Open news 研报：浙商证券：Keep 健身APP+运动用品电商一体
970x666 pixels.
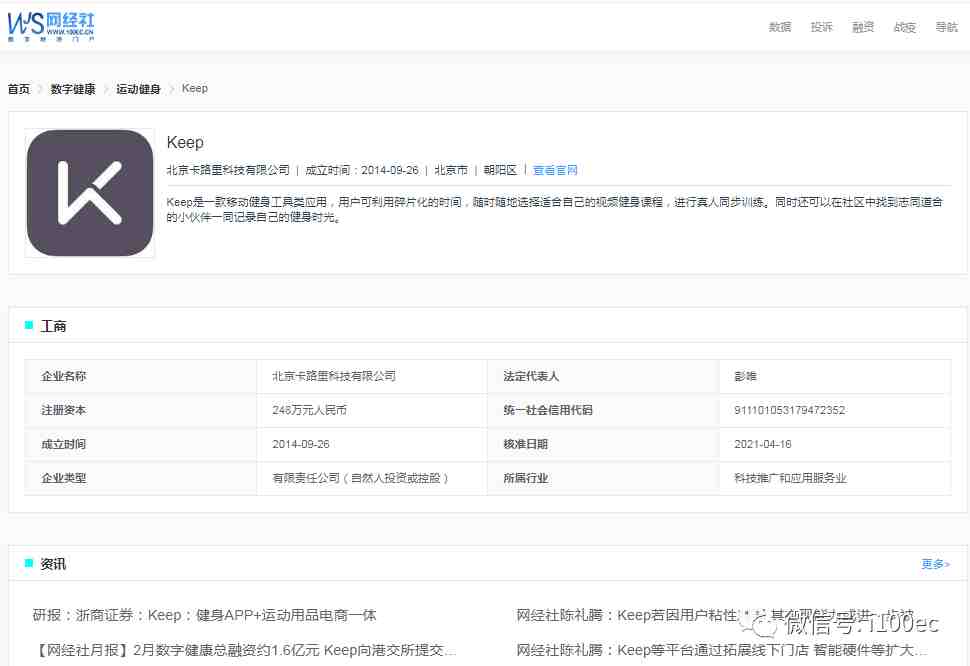click(x=205, y=615)
